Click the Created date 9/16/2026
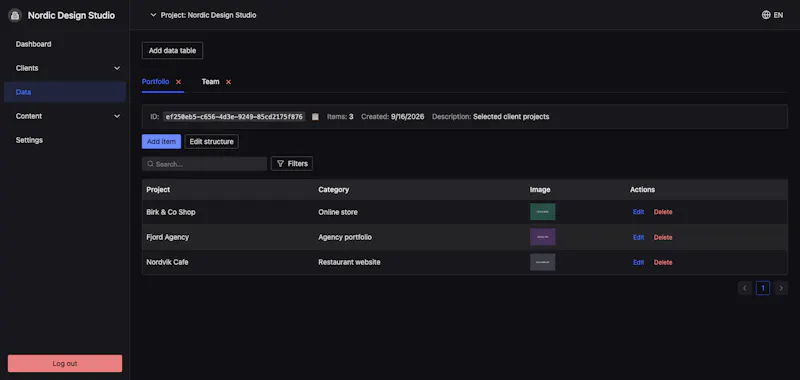The image size is (800, 380). click(408, 117)
